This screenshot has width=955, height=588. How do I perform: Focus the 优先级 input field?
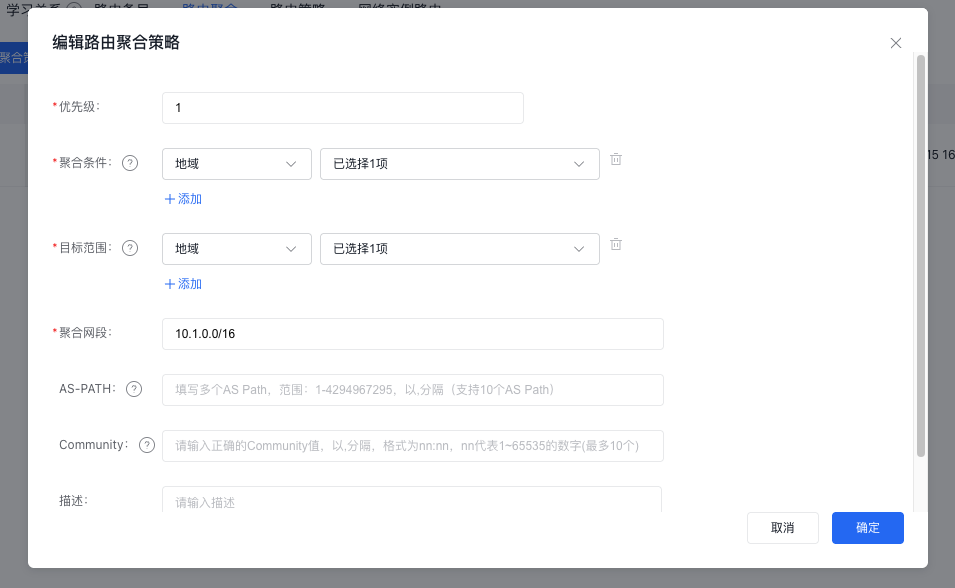343,108
